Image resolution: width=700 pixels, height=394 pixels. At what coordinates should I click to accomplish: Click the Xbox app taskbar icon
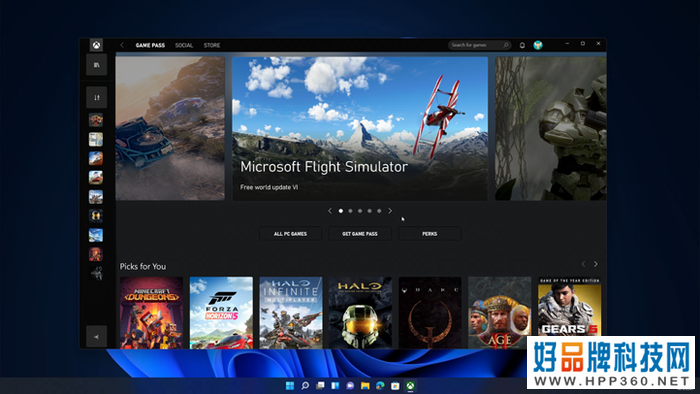click(410, 386)
